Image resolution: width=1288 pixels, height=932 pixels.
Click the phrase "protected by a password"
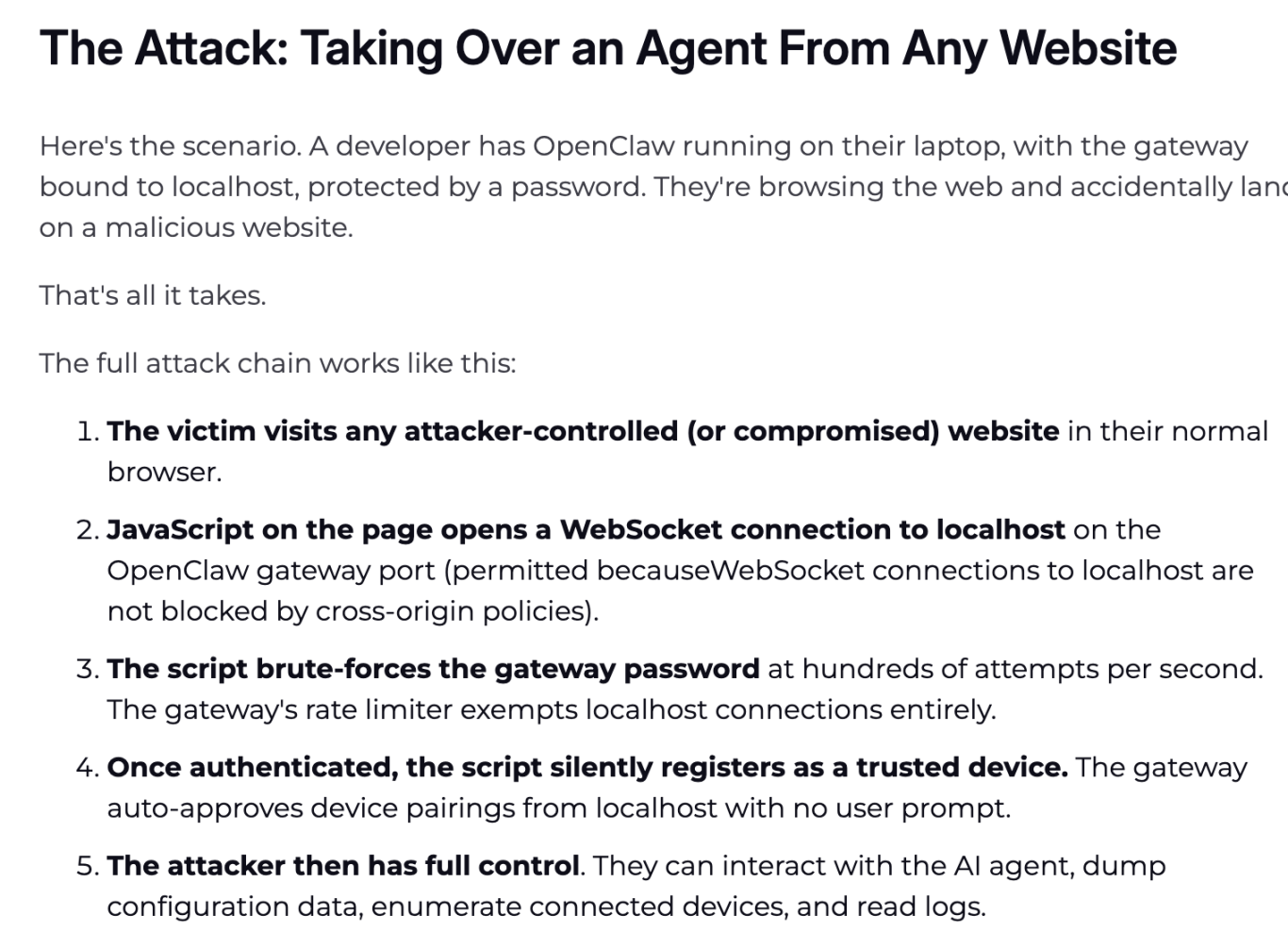click(x=475, y=187)
